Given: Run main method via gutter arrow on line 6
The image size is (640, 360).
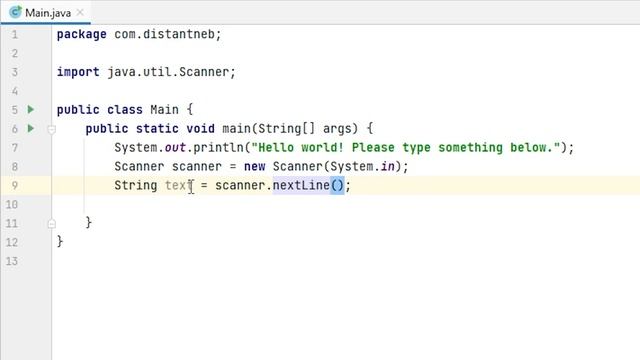Looking at the screenshot, I should pos(31,129).
